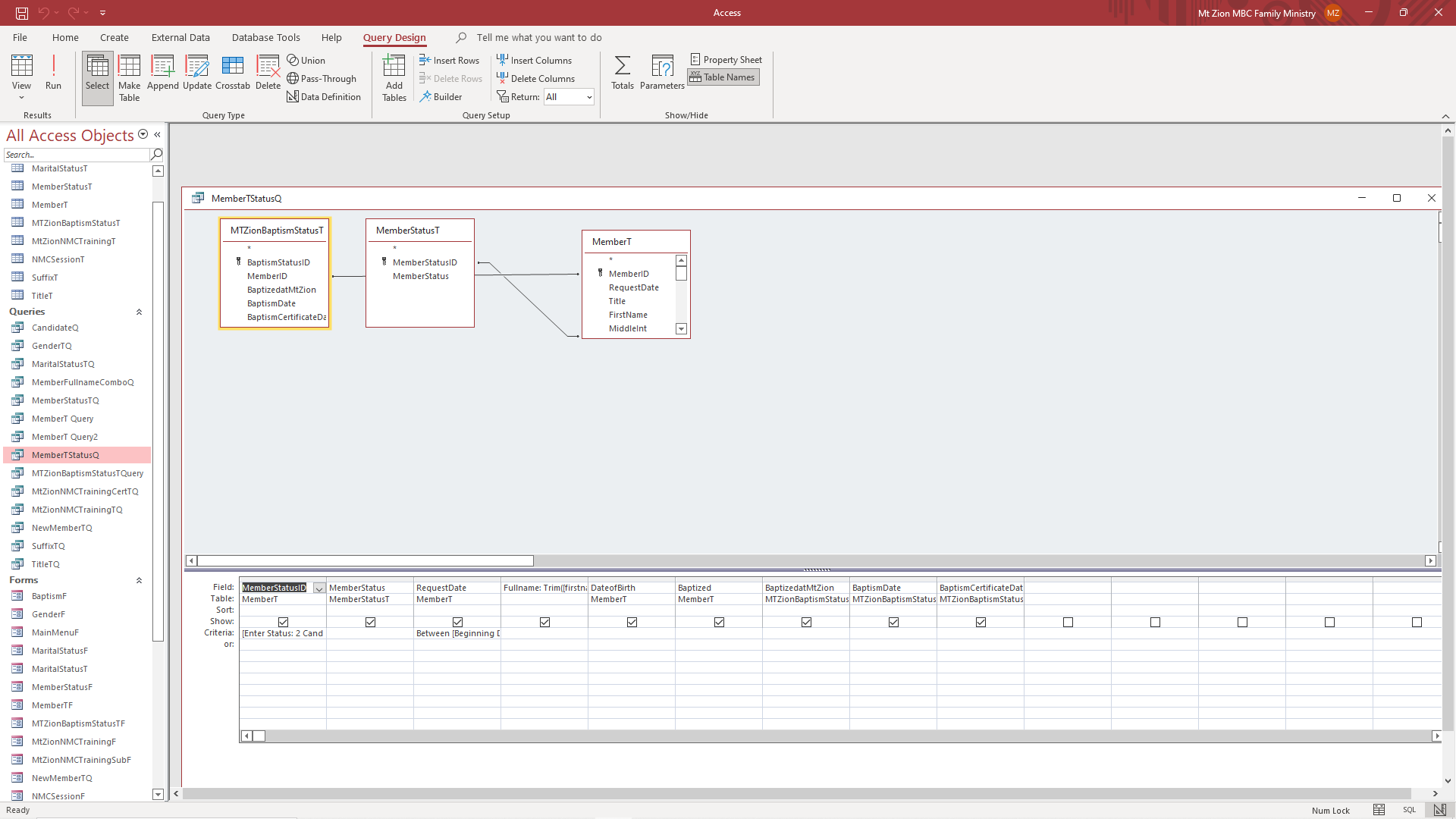1456x819 pixels.
Task: Open the Database Tools tab
Action: point(265,37)
